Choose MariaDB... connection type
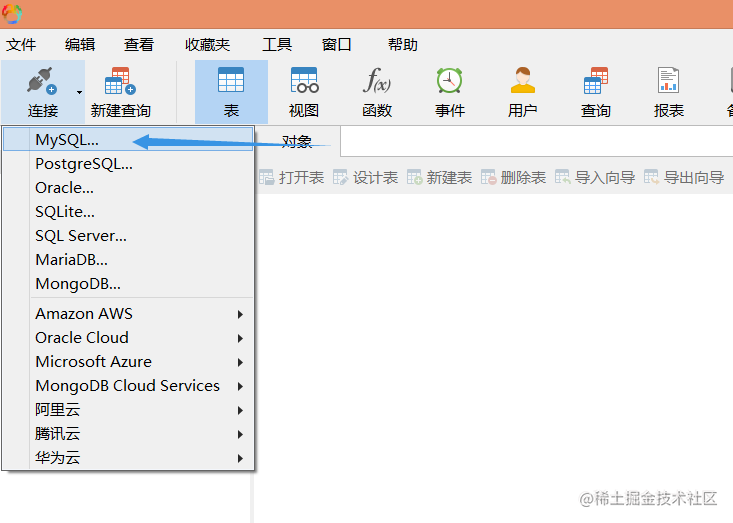 point(128,259)
